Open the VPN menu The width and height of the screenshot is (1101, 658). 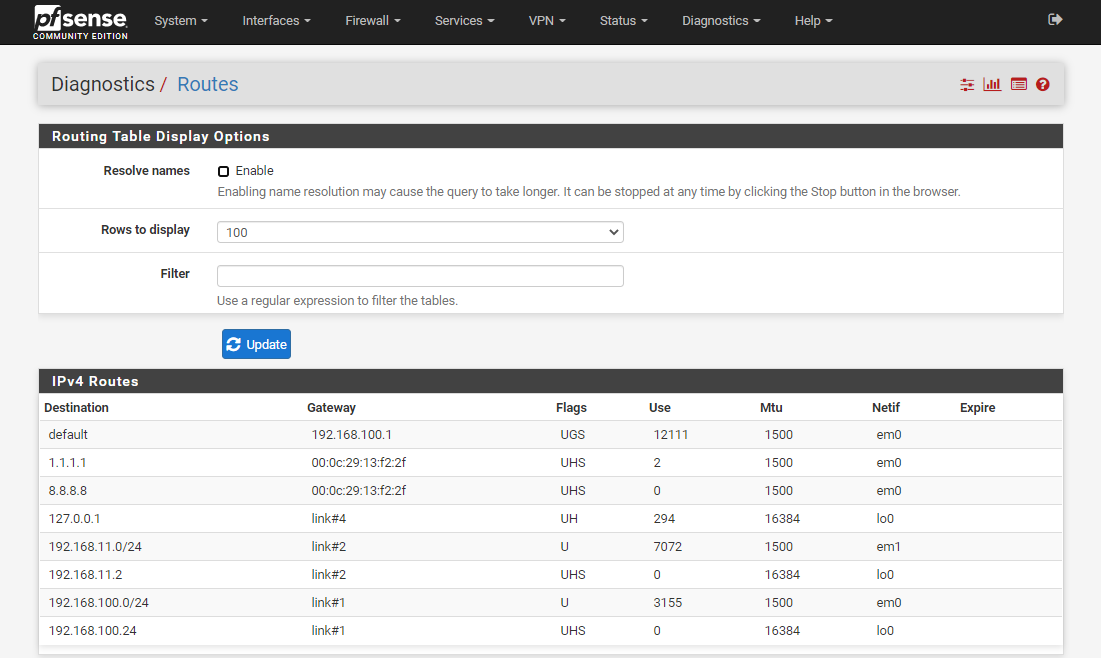coord(547,21)
